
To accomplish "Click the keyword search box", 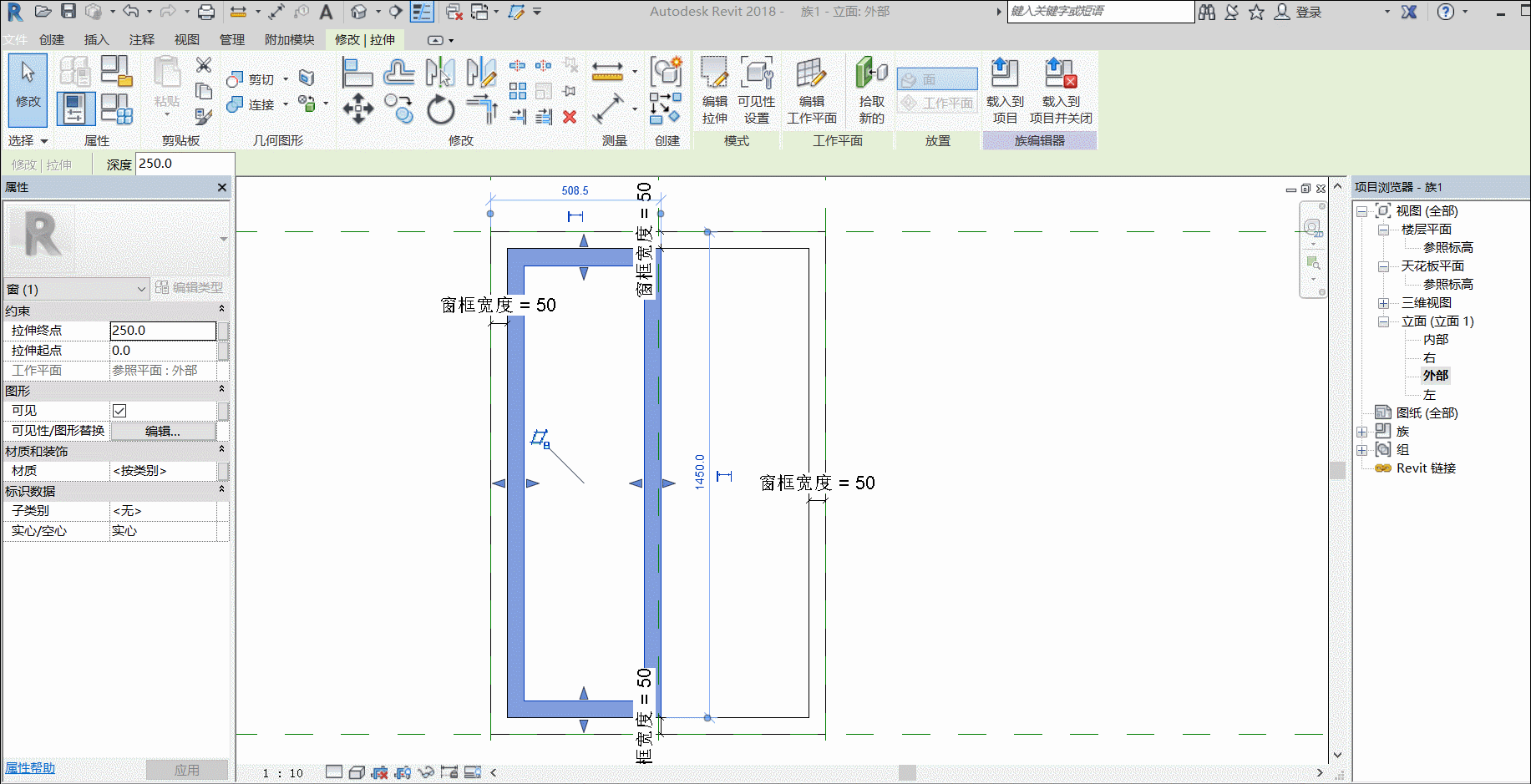I will point(1101,12).
